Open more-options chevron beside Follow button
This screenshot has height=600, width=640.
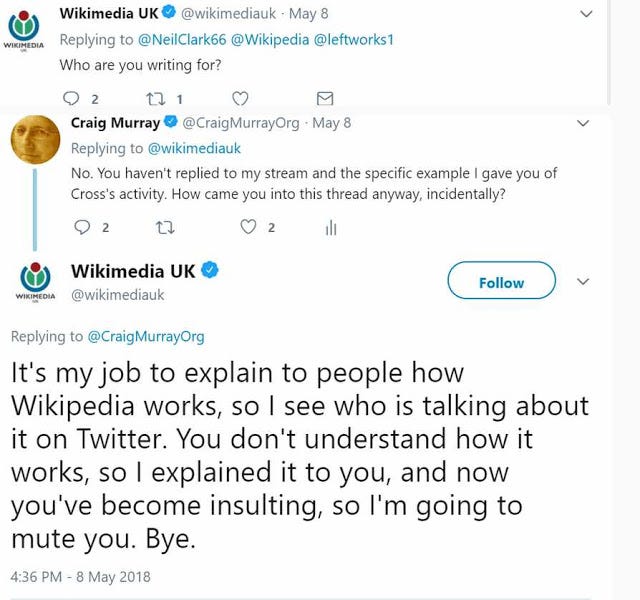pyautogui.click(x=584, y=281)
